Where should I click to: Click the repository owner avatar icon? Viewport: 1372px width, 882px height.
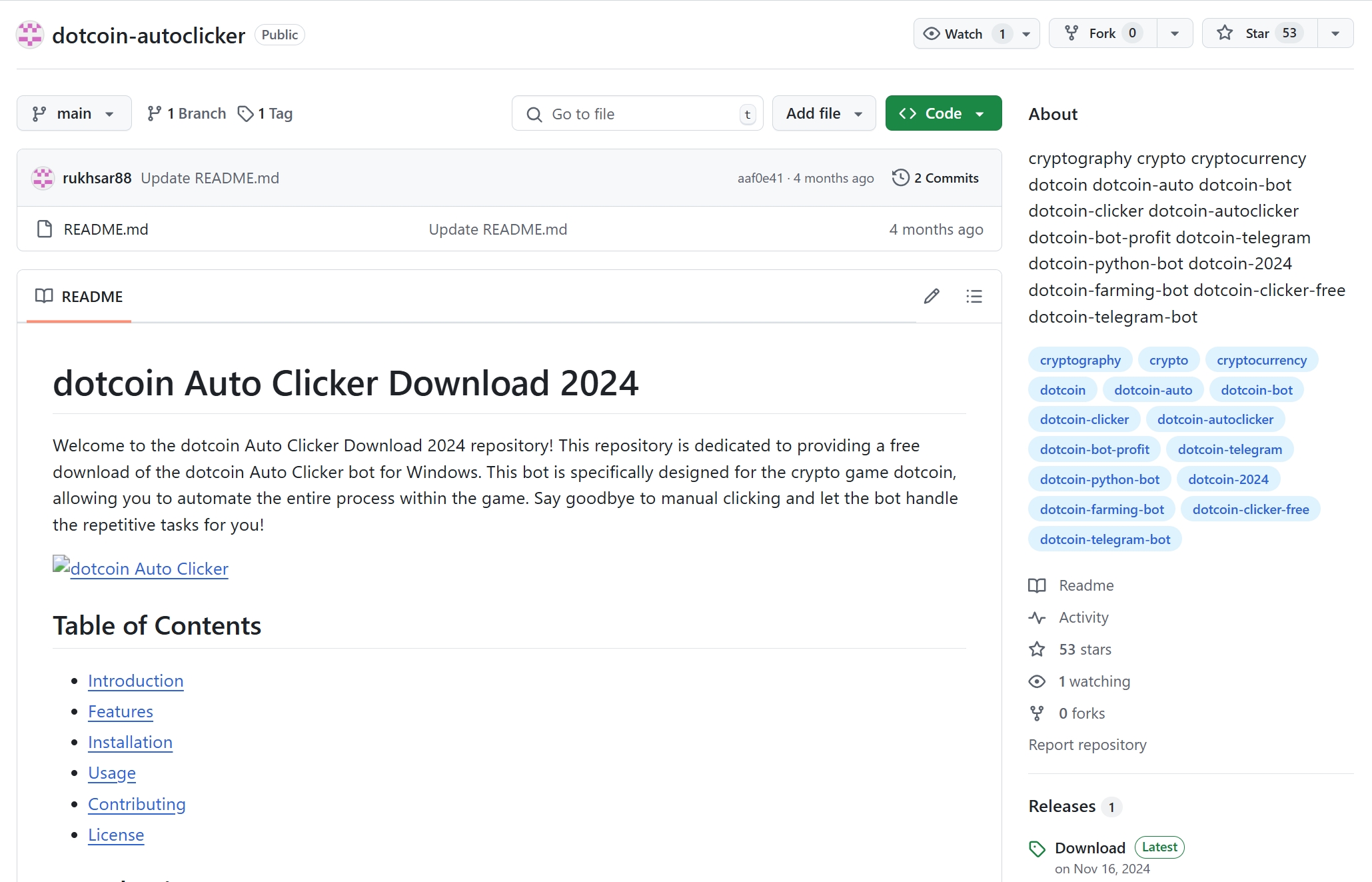[x=30, y=35]
